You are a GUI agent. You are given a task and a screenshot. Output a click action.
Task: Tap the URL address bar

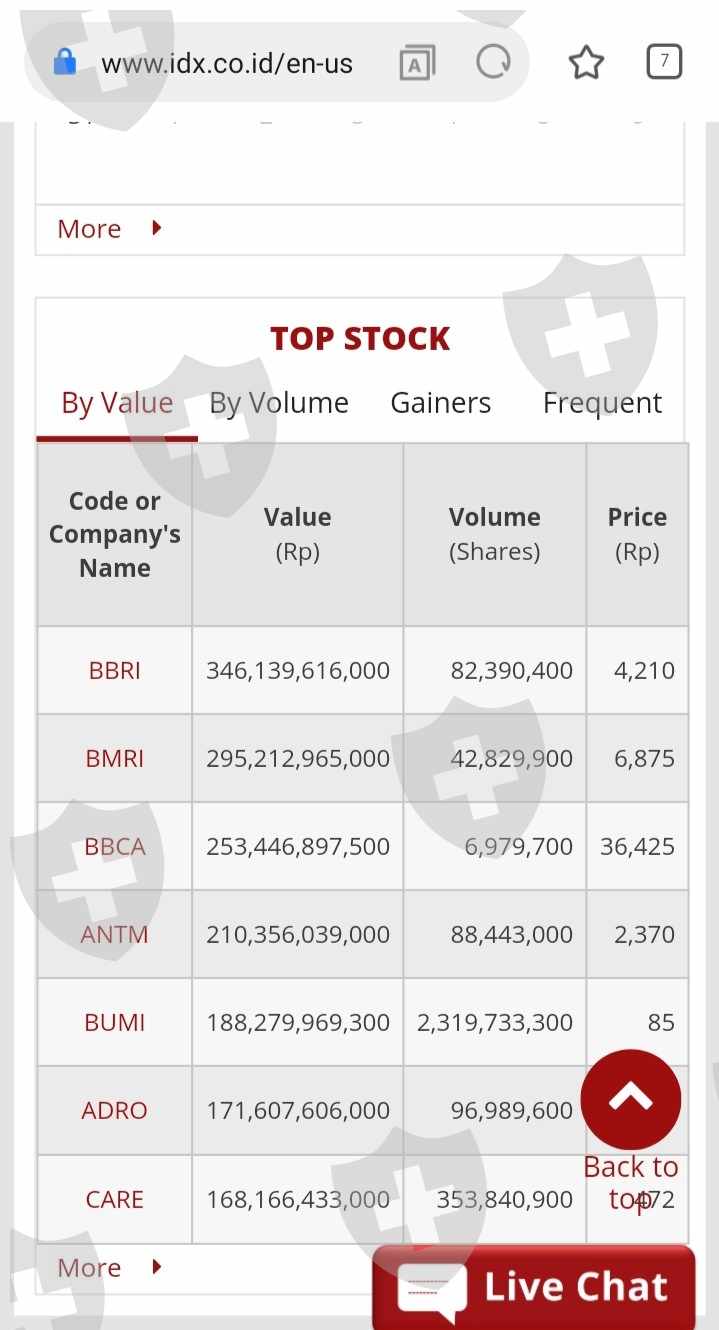227,64
